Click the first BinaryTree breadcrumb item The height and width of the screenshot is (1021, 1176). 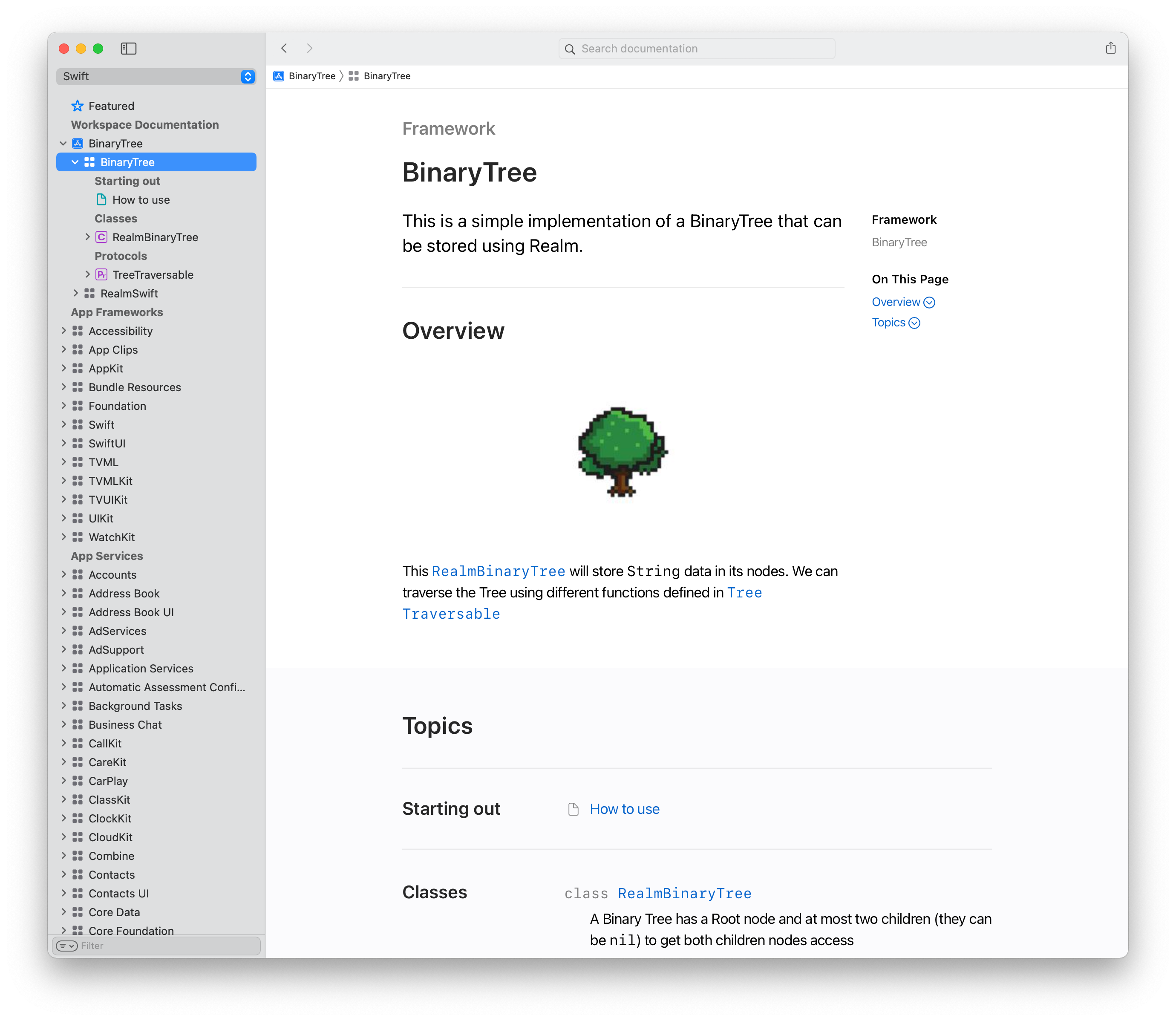click(311, 76)
